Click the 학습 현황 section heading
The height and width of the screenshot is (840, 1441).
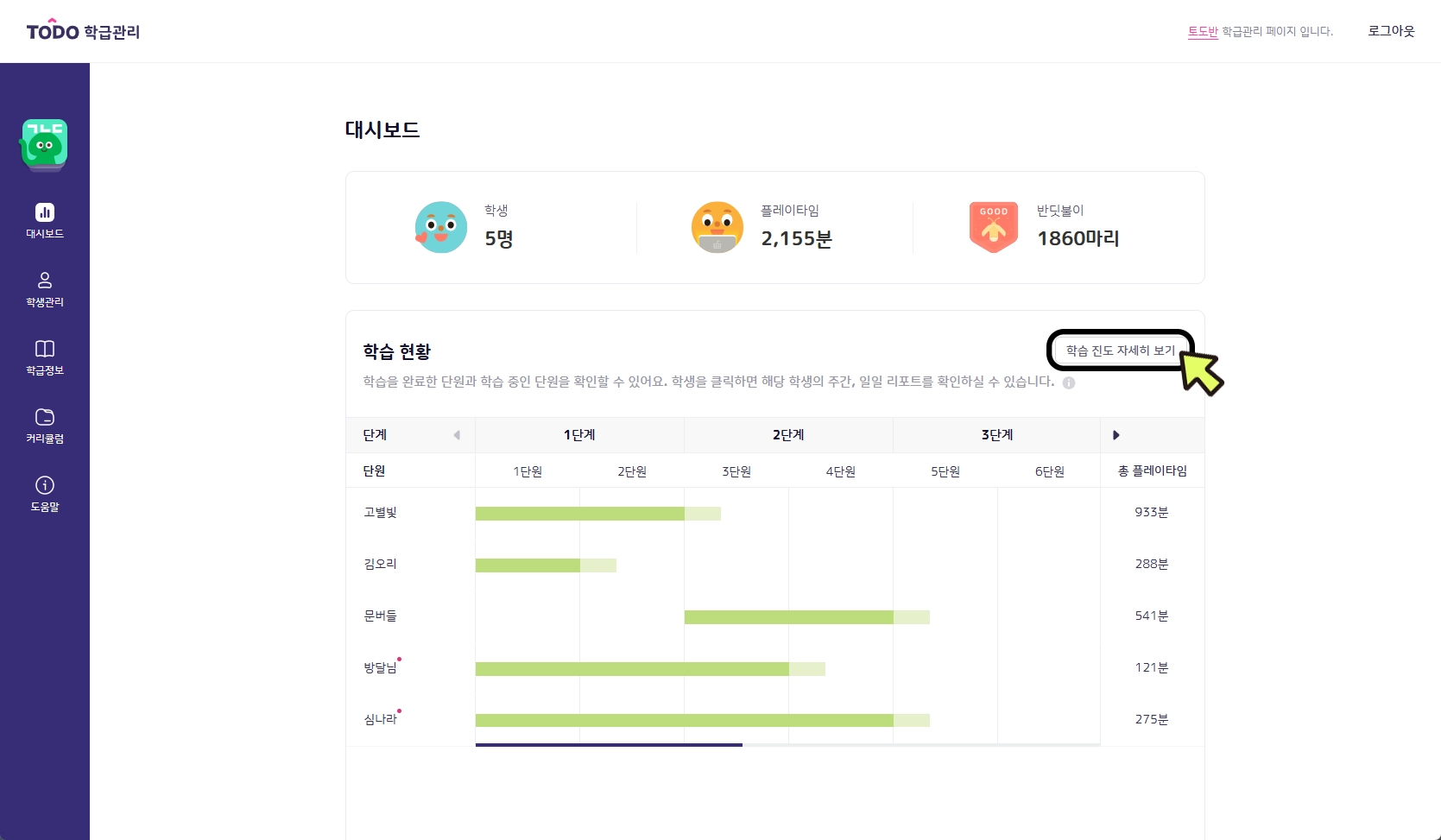coord(396,351)
